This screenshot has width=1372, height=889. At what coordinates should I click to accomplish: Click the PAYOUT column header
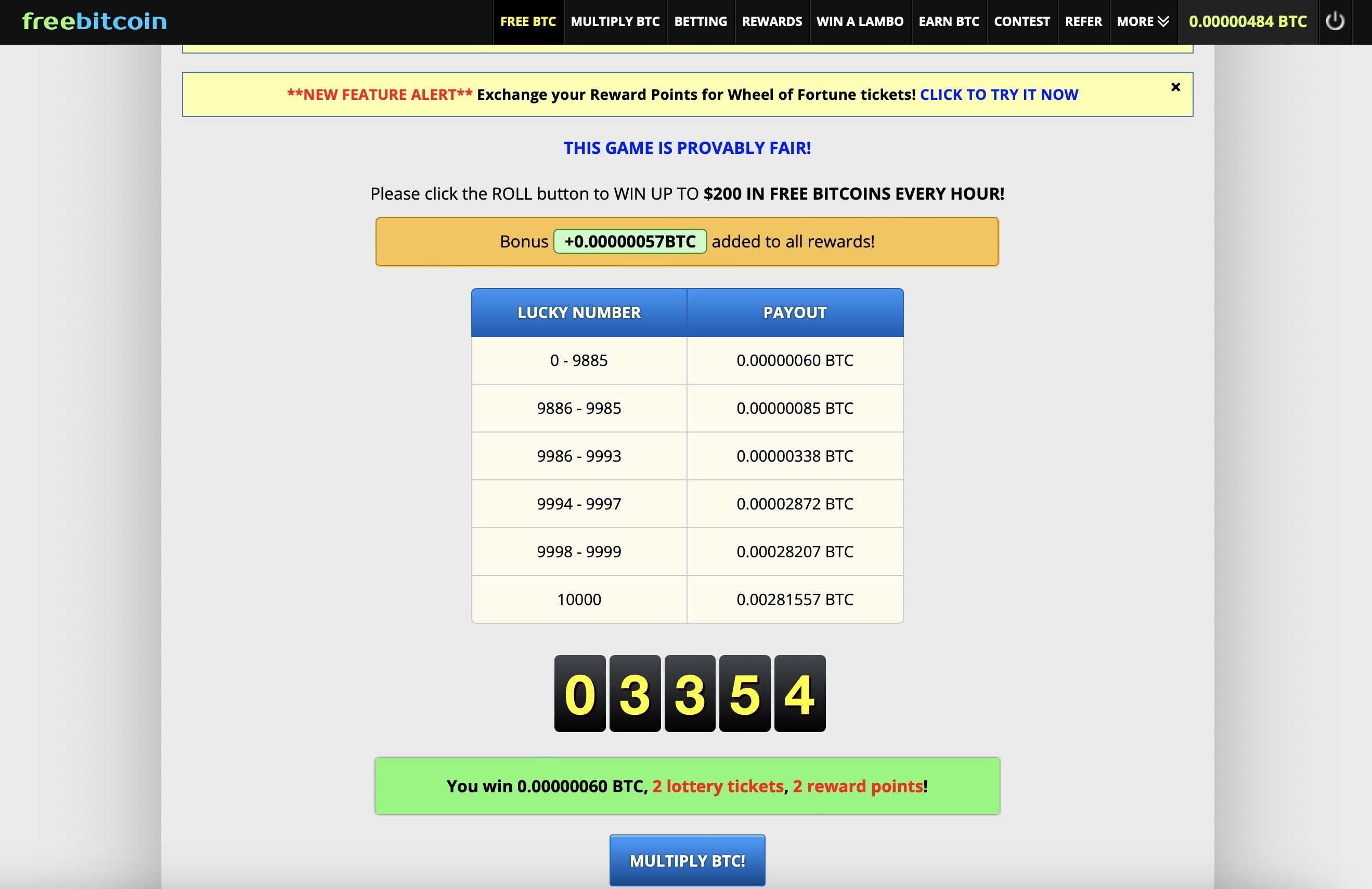point(795,312)
